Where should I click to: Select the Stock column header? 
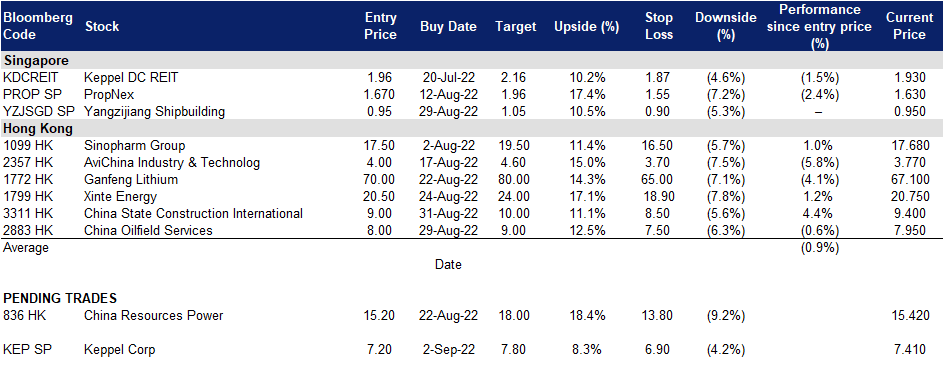pos(102,26)
